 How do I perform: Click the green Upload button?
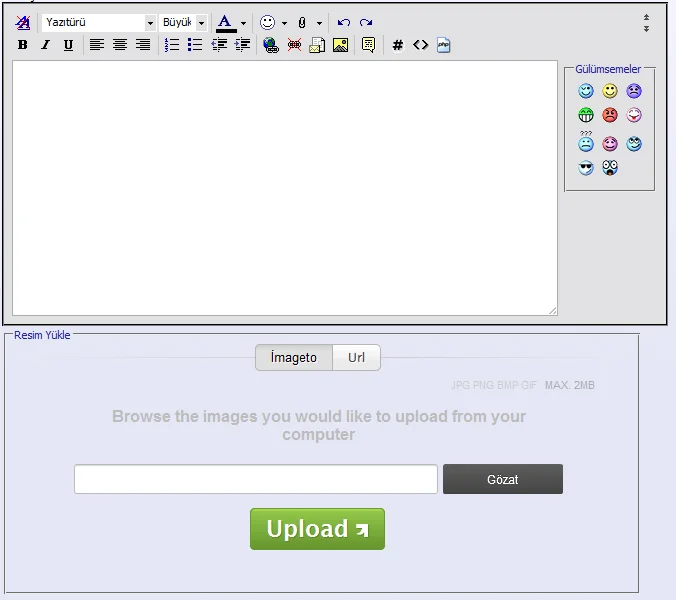317,529
